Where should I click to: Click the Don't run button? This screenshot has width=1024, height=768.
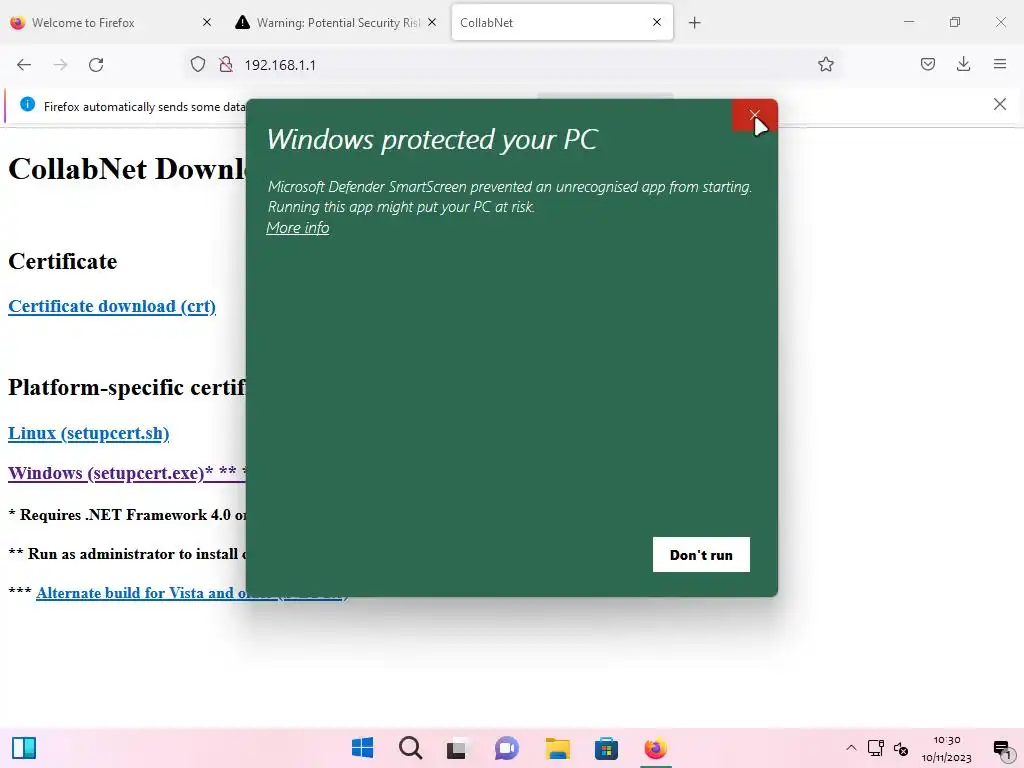coord(701,554)
